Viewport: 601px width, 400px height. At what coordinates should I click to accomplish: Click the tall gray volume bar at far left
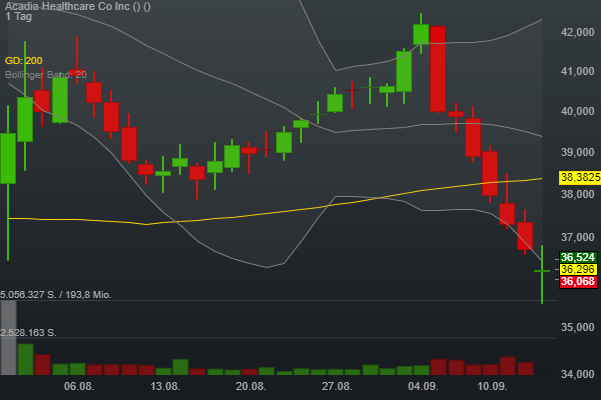pos(8,338)
